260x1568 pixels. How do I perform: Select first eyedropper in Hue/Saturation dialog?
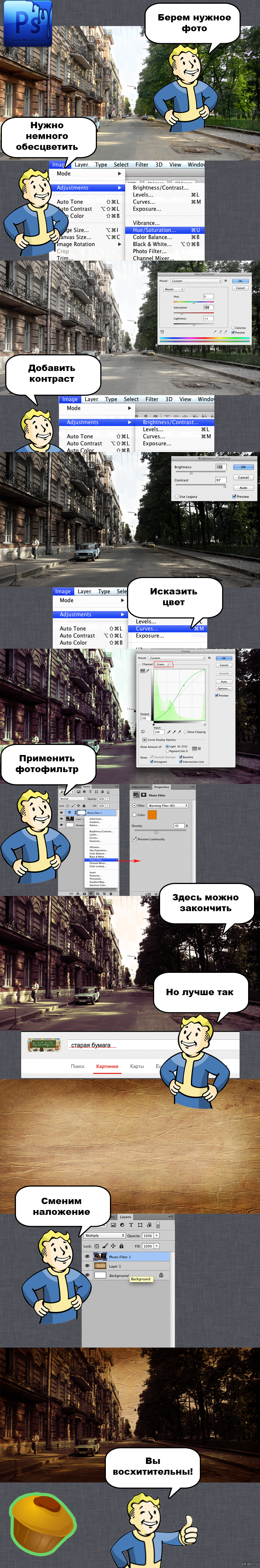point(215,332)
